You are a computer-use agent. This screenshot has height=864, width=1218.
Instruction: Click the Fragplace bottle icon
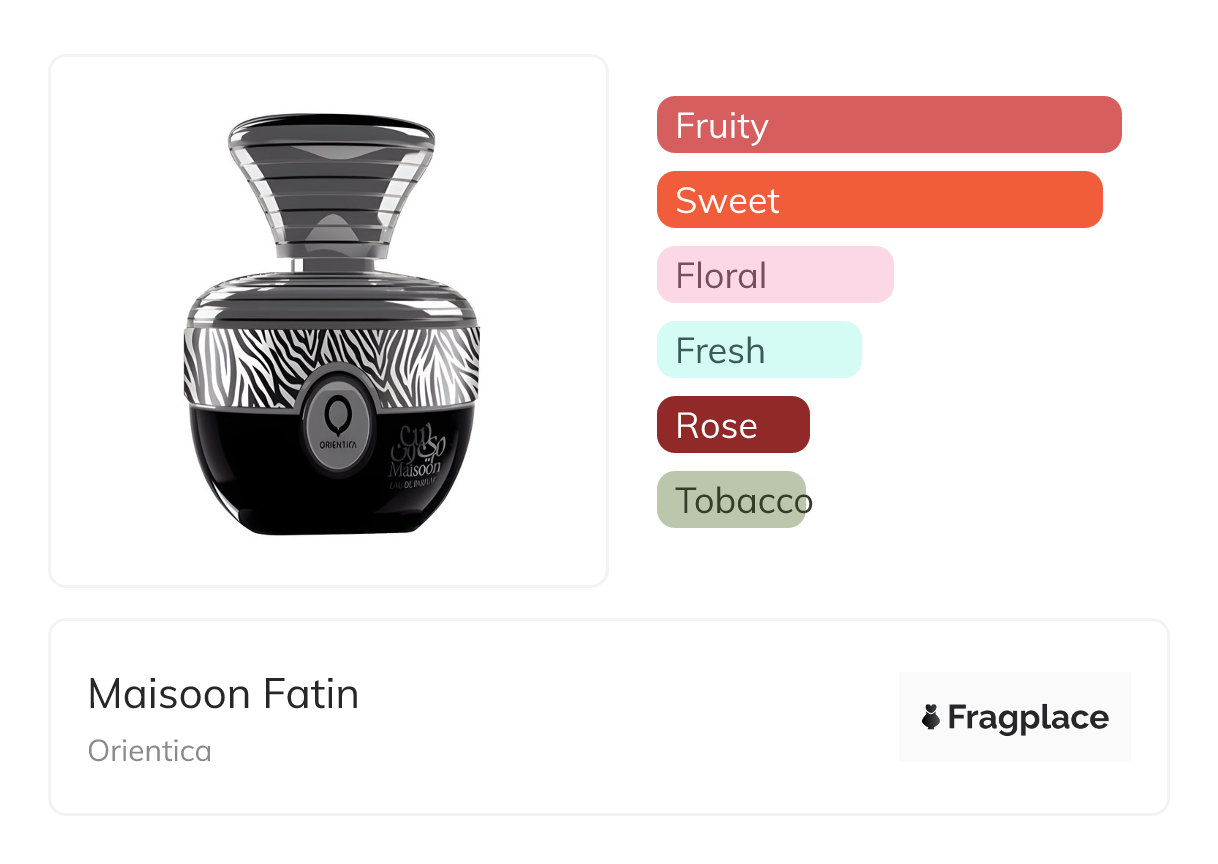[x=931, y=717]
